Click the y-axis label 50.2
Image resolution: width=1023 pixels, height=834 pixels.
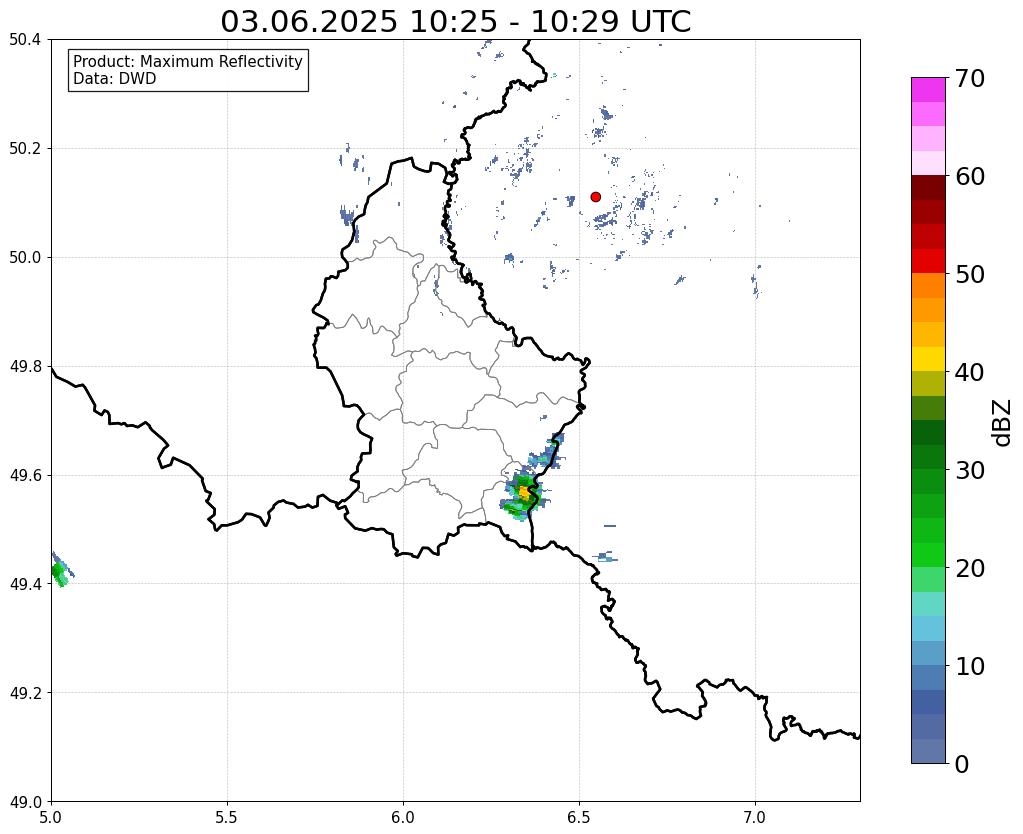click(x=25, y=149)
